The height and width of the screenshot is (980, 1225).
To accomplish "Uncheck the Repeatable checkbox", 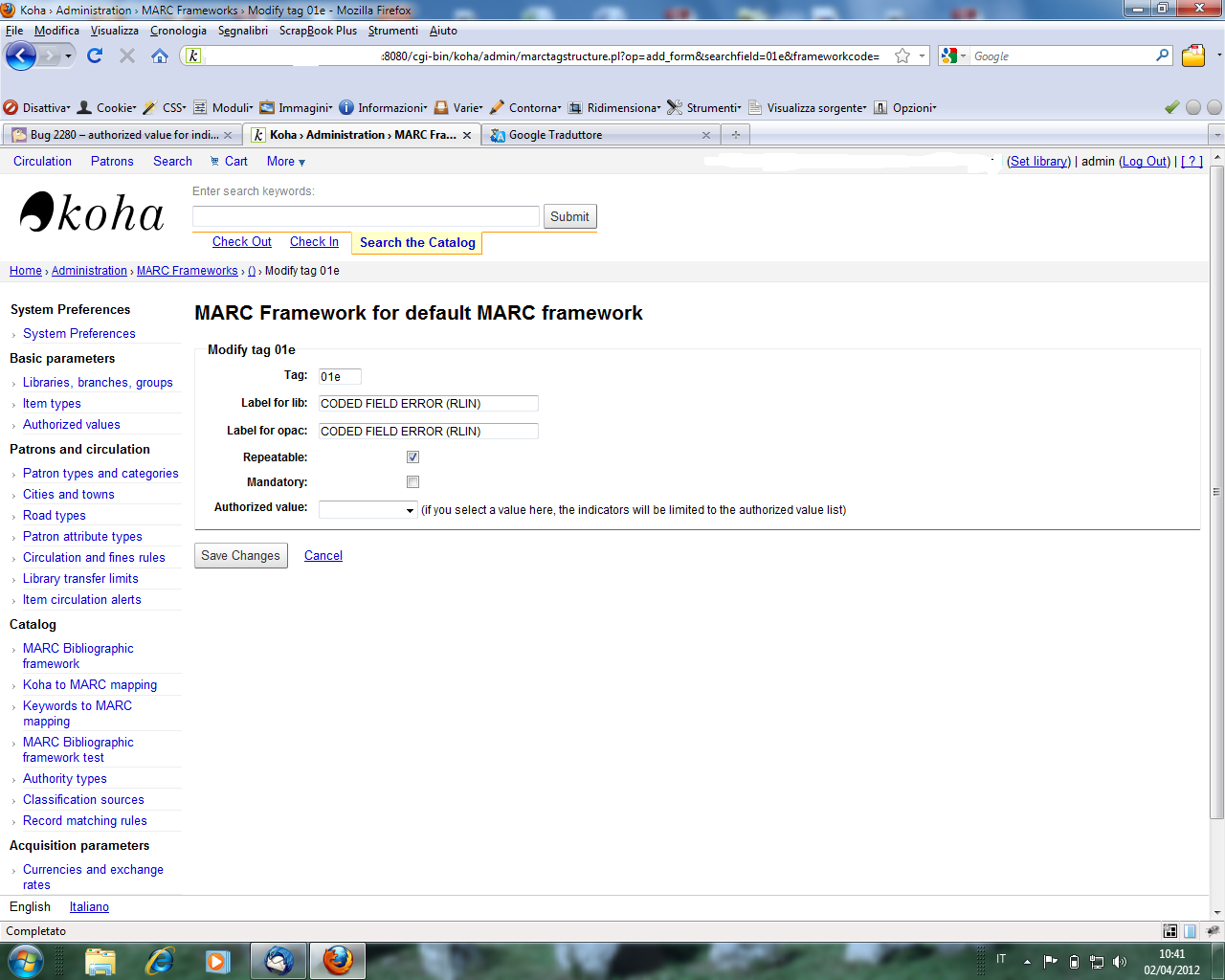I will pos(412,457).
